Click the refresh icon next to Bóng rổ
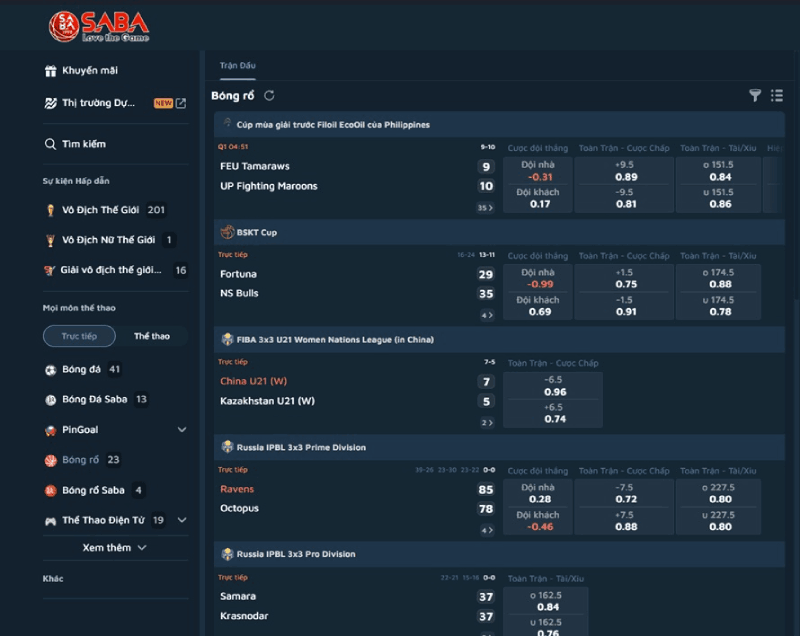The height and width of the screenshot is (636, 800). point(269,95)
